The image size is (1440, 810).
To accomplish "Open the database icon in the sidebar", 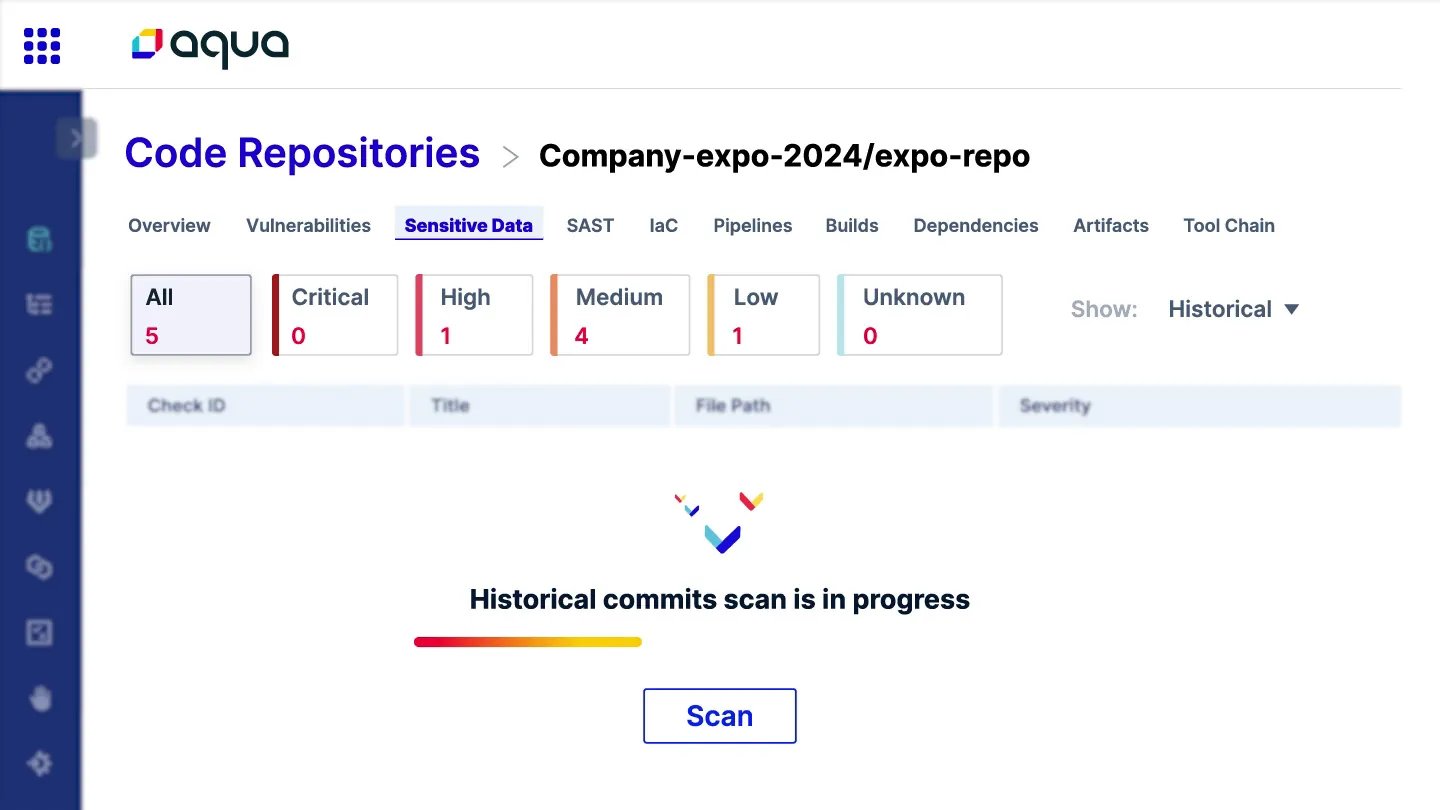I will [39, 240].
